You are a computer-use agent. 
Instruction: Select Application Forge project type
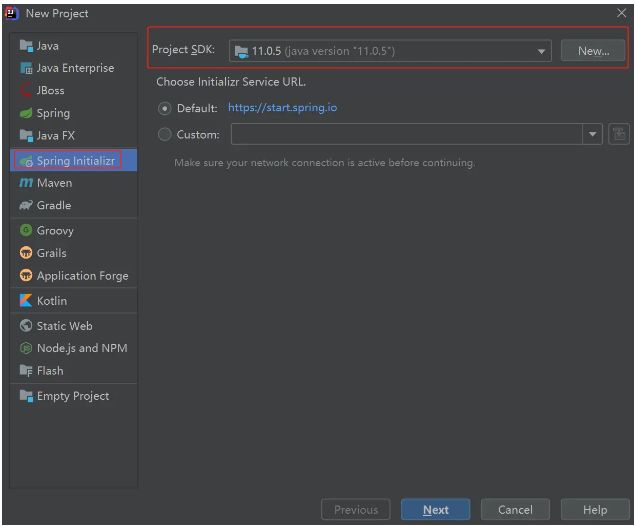73,276
